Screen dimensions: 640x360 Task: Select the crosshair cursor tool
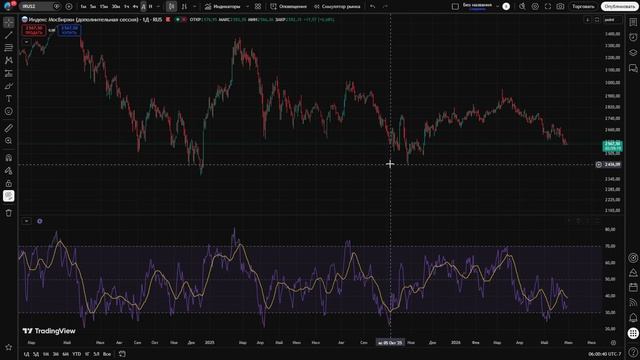9,22
